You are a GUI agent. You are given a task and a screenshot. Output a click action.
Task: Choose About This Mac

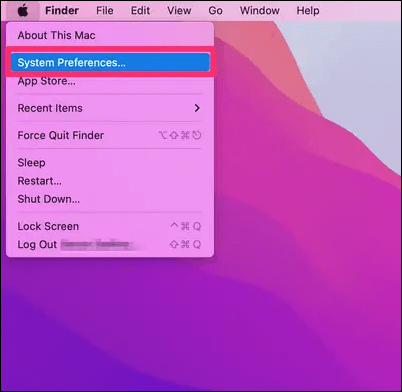click(110, 35)
